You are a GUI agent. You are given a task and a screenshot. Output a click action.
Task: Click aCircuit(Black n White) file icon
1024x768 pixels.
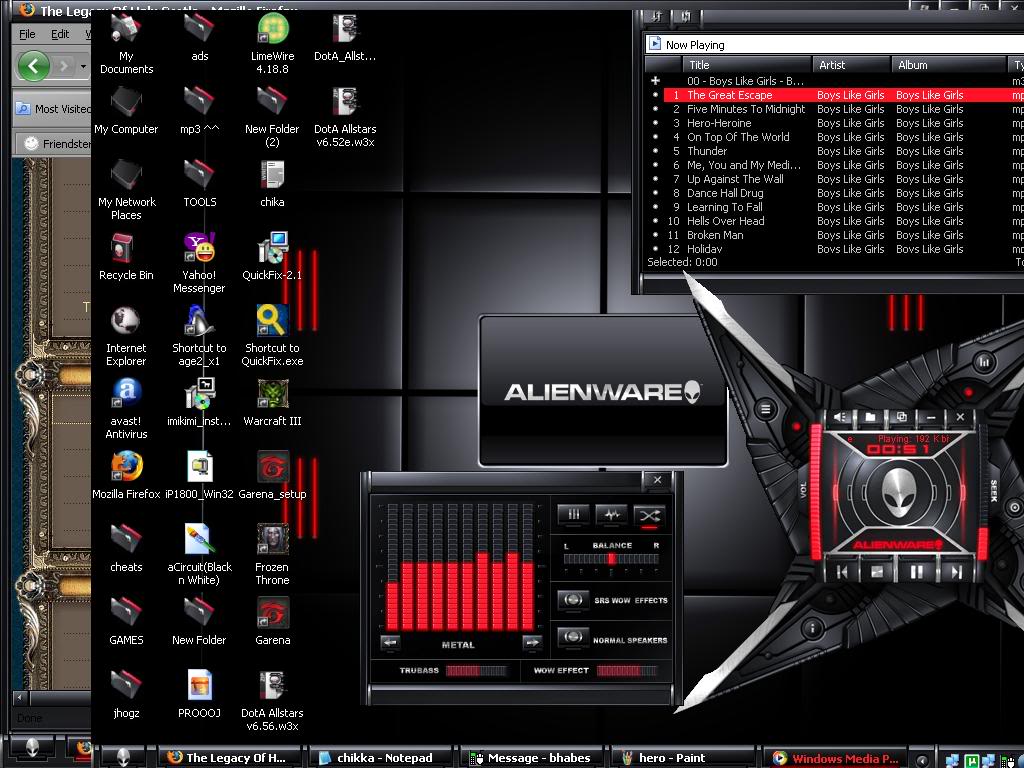click(199, 555)
